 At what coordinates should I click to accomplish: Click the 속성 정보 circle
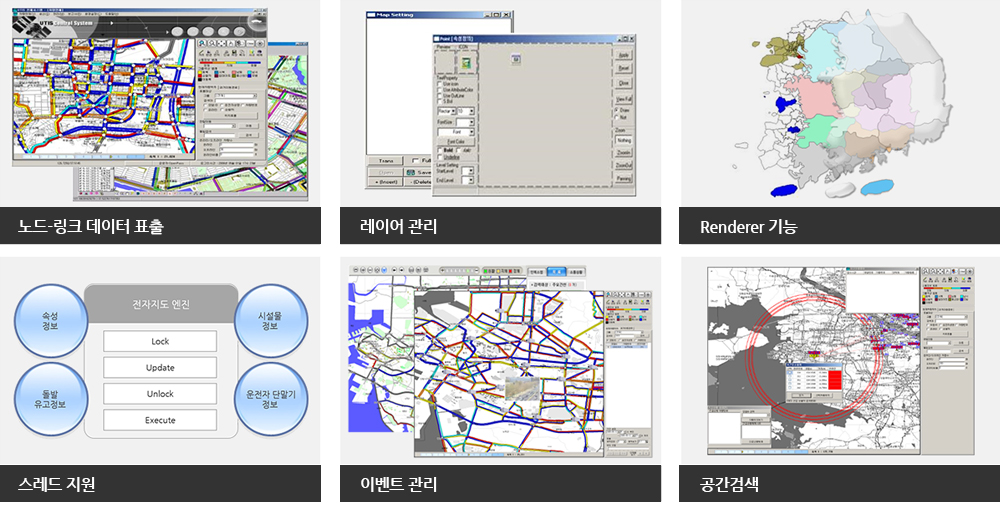click(x=50, y=321)
